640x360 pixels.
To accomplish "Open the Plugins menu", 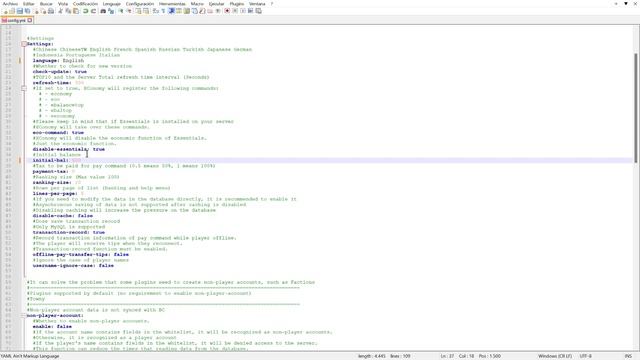I will point(237,4).
